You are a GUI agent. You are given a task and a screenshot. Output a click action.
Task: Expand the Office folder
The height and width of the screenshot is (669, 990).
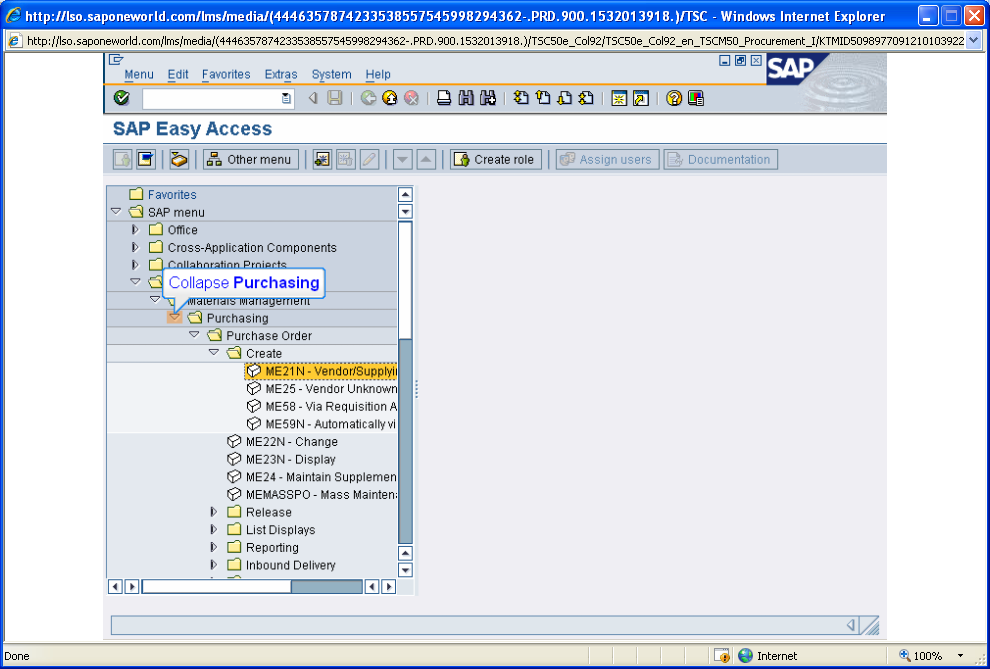135,230
